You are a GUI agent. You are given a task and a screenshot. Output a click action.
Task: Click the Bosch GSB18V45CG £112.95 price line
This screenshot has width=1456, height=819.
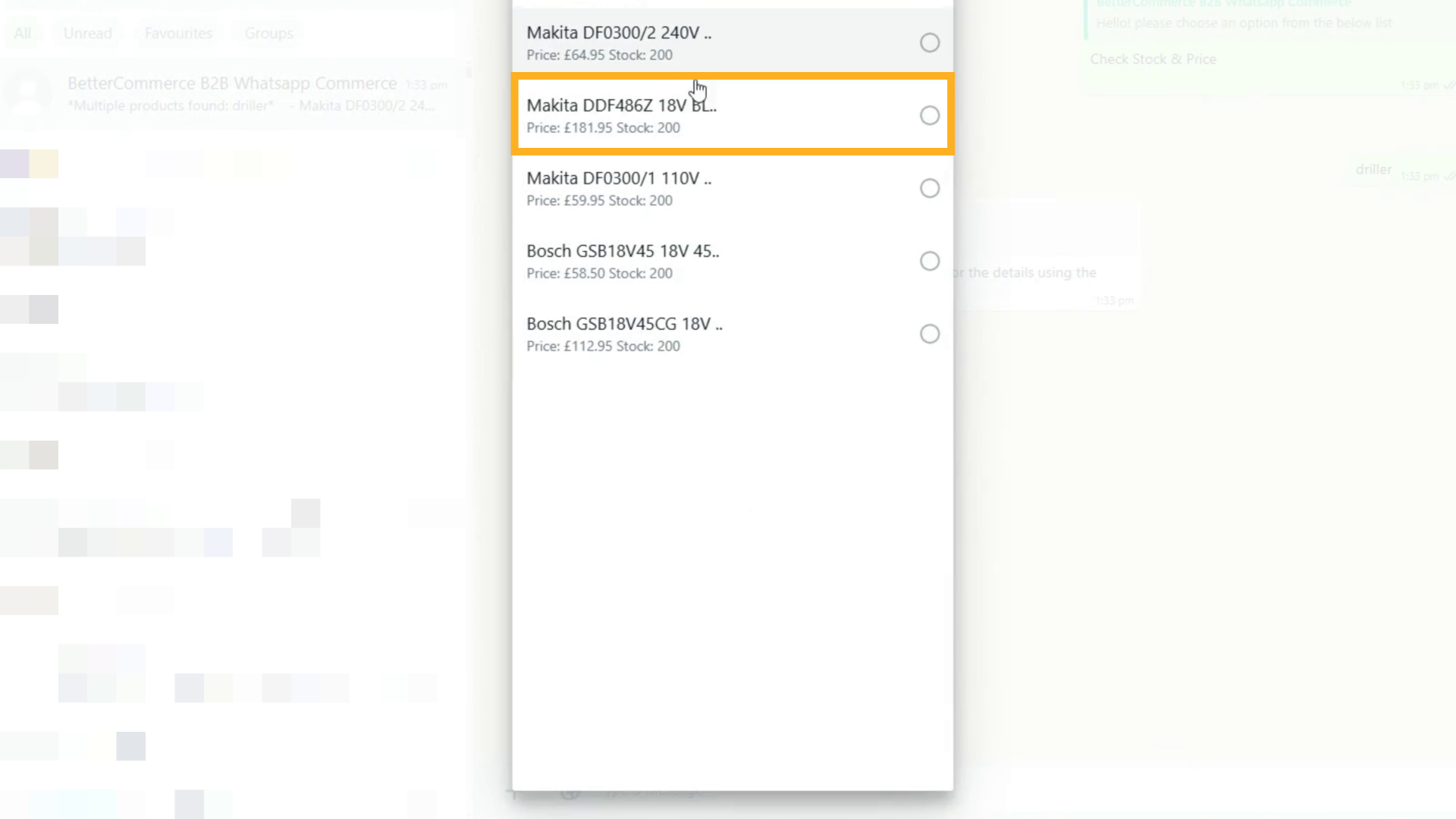(x=603, y=347)
